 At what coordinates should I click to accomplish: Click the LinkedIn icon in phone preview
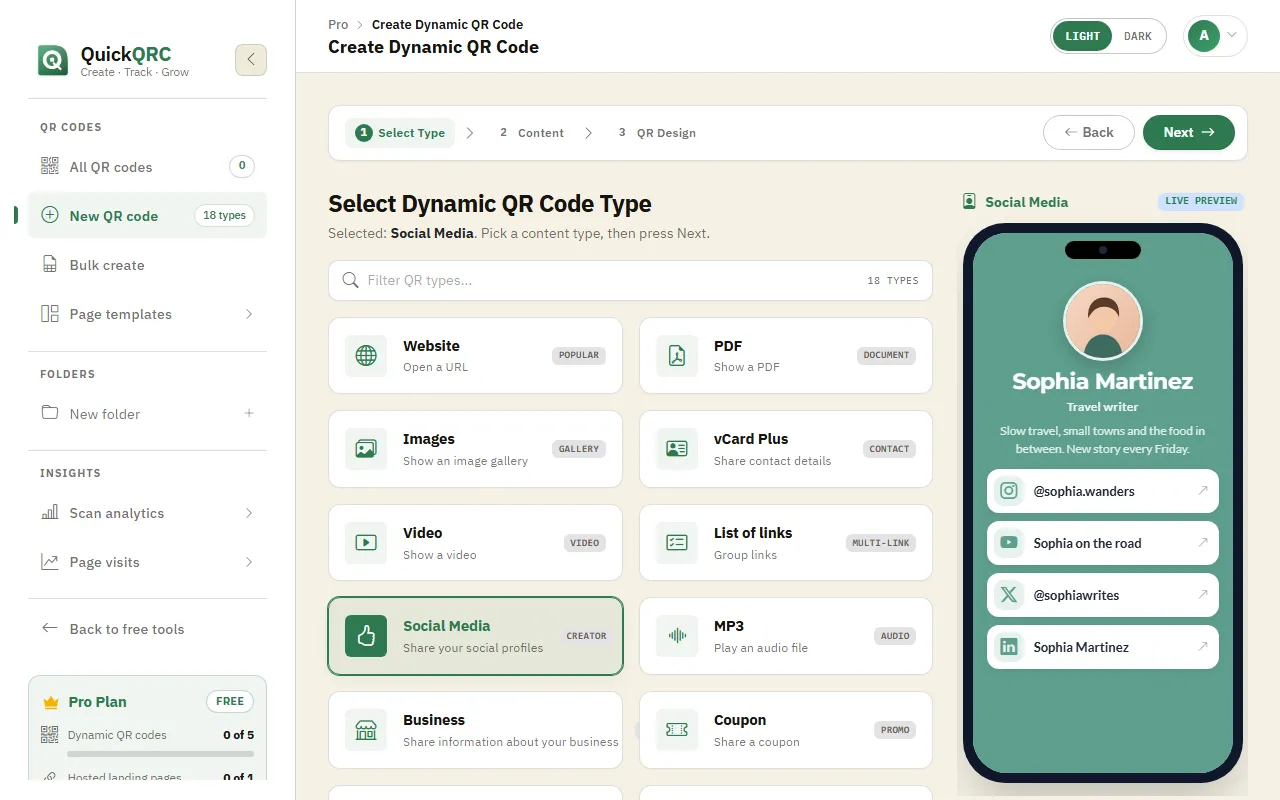[x=1009, y=647]
